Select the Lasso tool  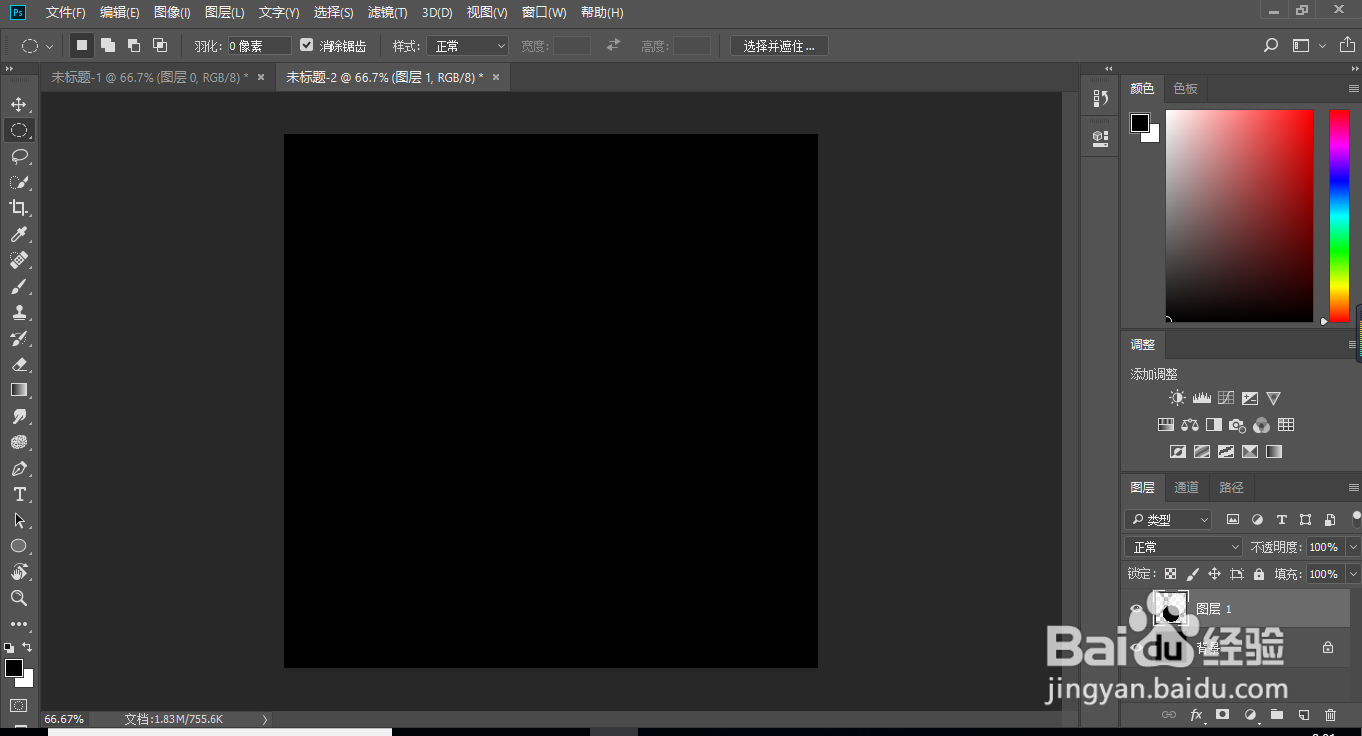pyautogui.click(x=18, y=156)
